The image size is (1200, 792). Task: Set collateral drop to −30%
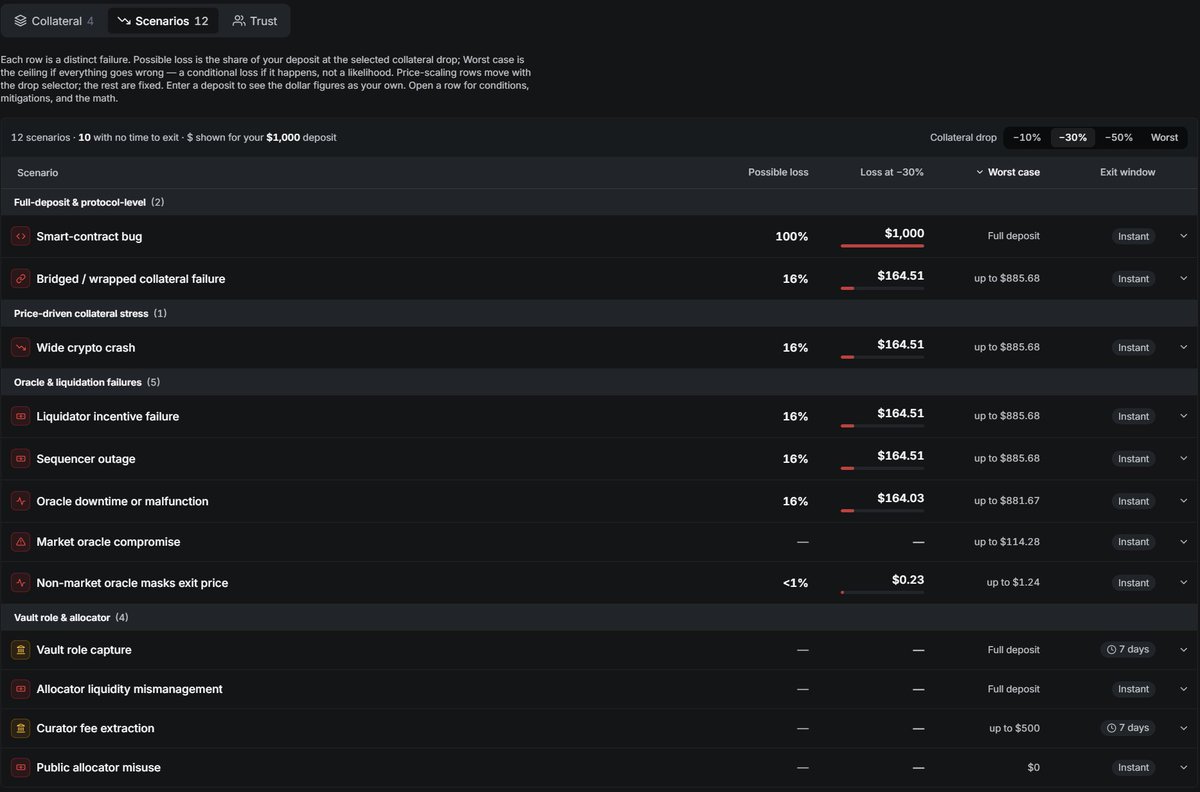click(x=1073, y=137)
